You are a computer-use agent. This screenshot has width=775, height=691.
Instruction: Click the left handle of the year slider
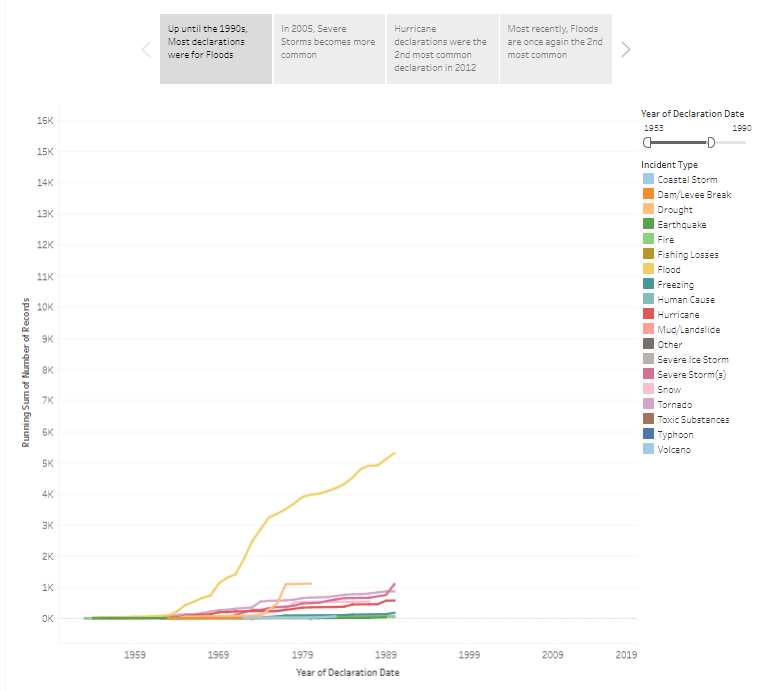(x=646, y=143)
